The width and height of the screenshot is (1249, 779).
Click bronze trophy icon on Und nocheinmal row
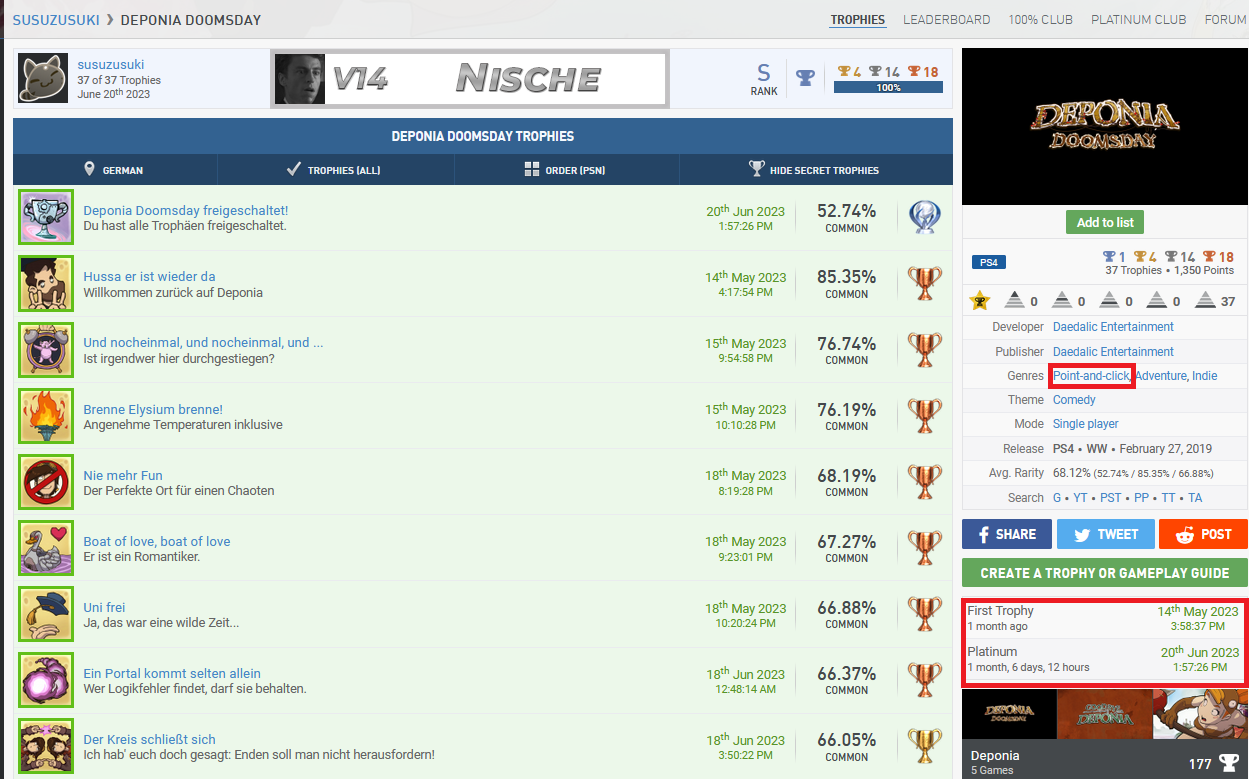[925, 349]
